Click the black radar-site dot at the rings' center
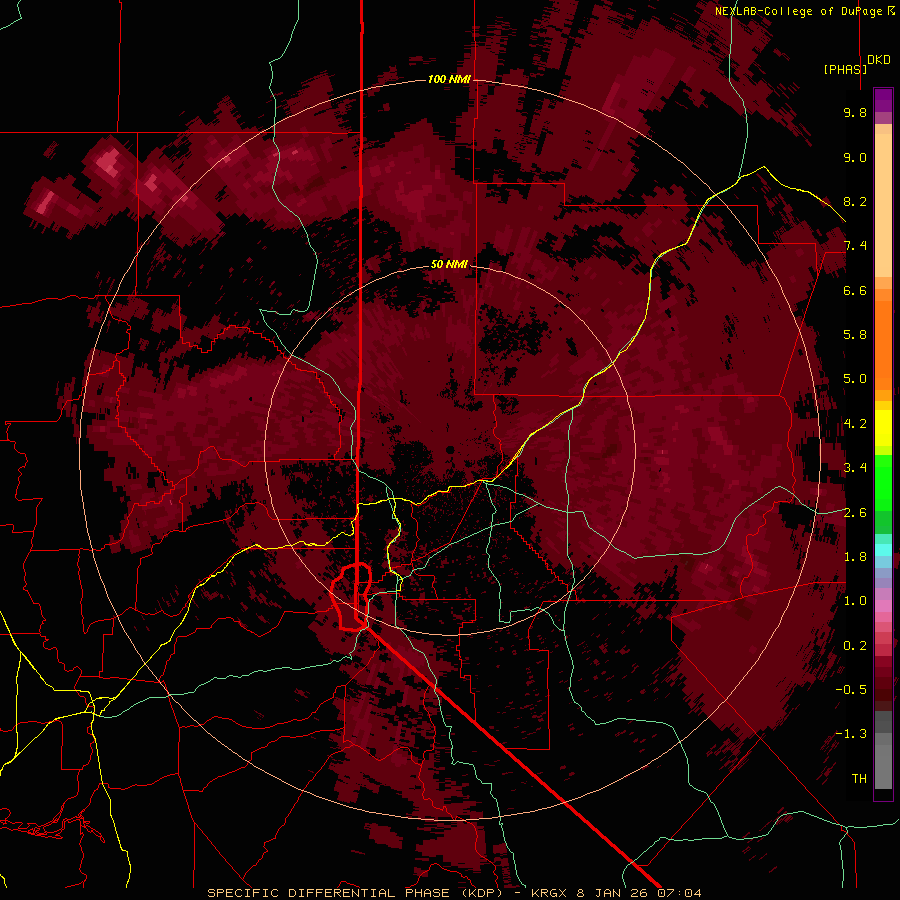The image size is (900, 900). (450, 449)
